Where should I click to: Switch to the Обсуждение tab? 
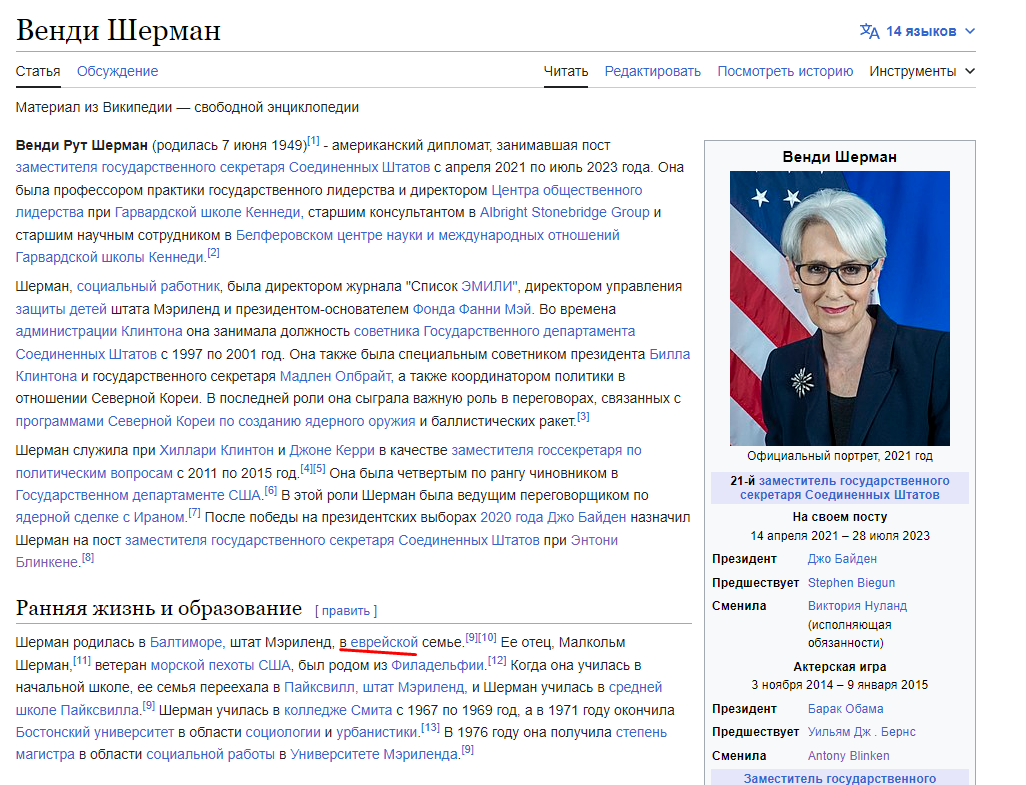point(117,71)
